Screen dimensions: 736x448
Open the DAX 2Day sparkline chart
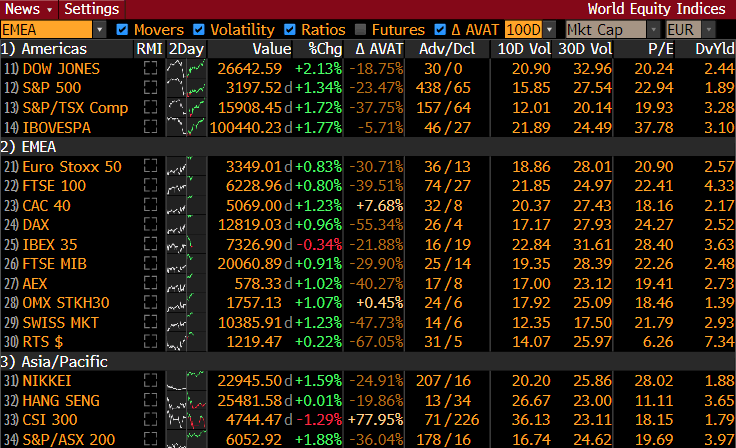pos(186,225)
